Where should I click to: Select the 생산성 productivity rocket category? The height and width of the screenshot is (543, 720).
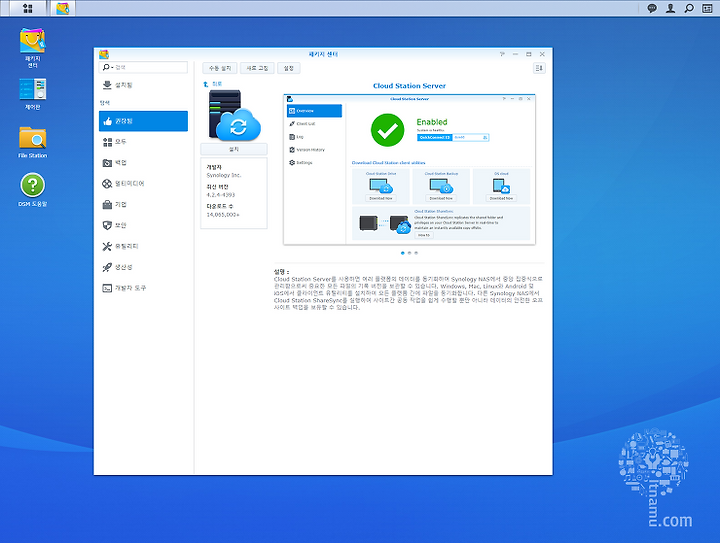tap(143, 267)
